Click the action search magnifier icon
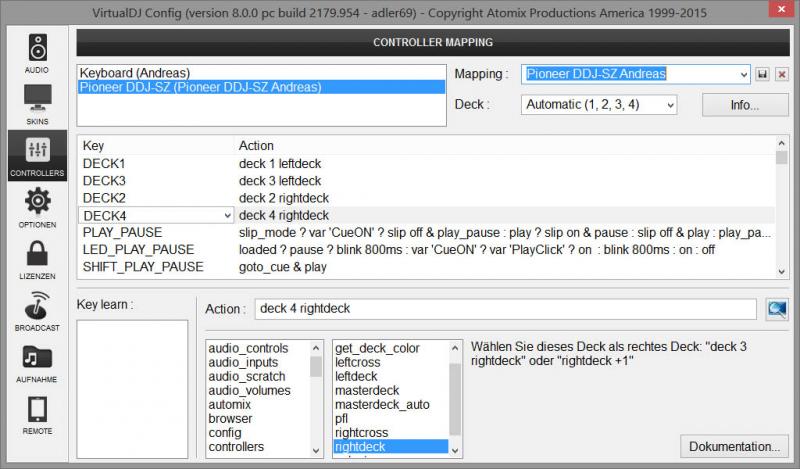 (x=777, y=309)
